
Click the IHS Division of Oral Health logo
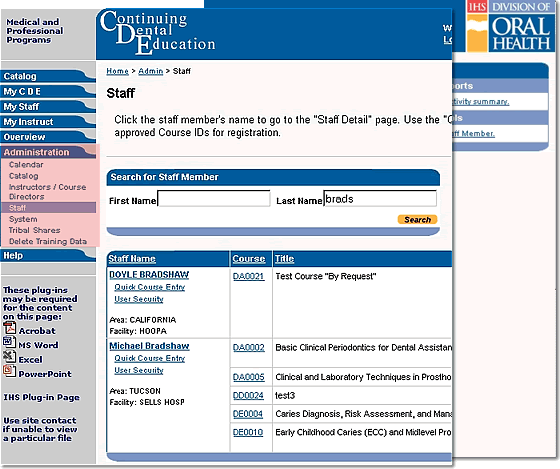tap(510, 26)
